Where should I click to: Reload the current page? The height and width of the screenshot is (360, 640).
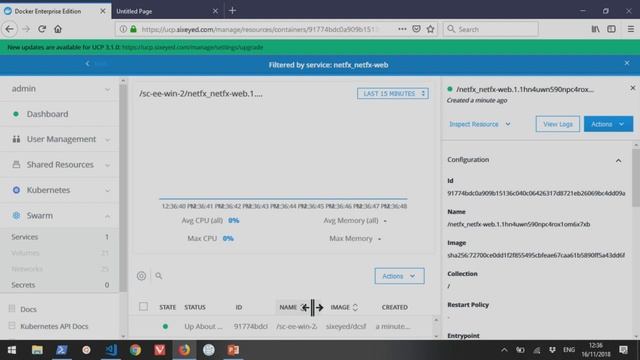click(x=42, y=29)
